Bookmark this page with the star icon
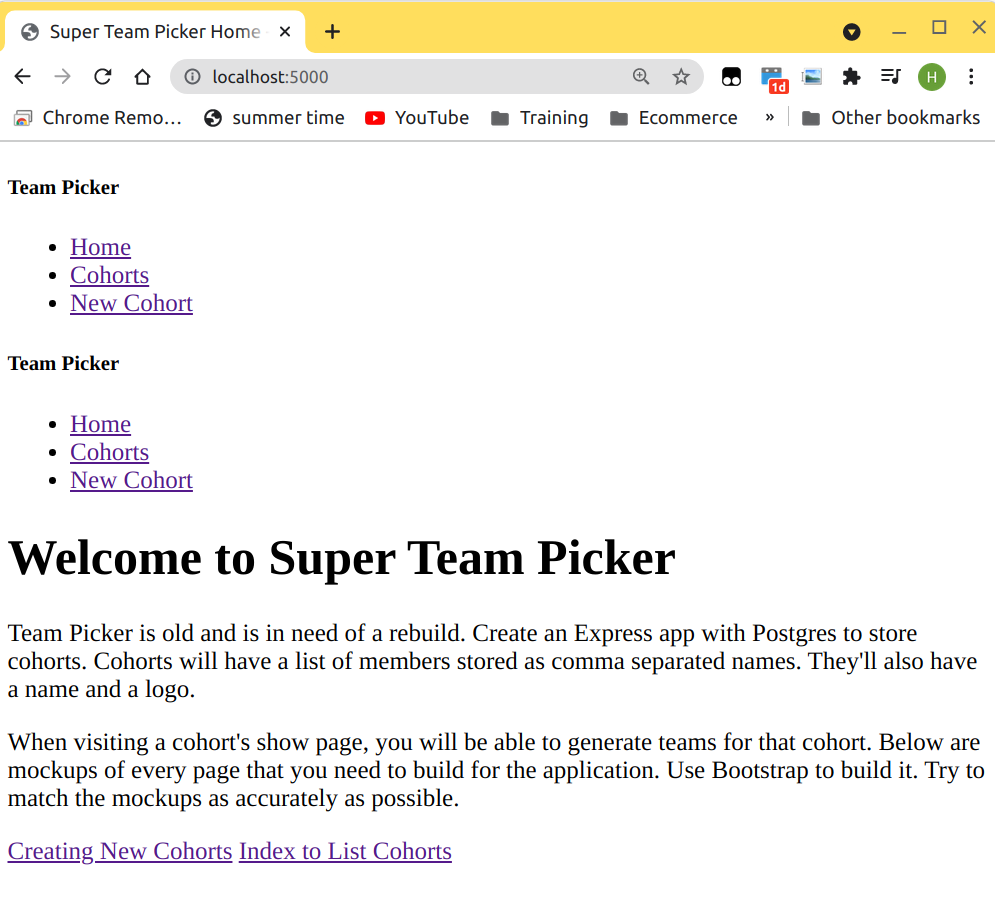Viewport: 995px width, 904px height. click(x=681, y=76)
